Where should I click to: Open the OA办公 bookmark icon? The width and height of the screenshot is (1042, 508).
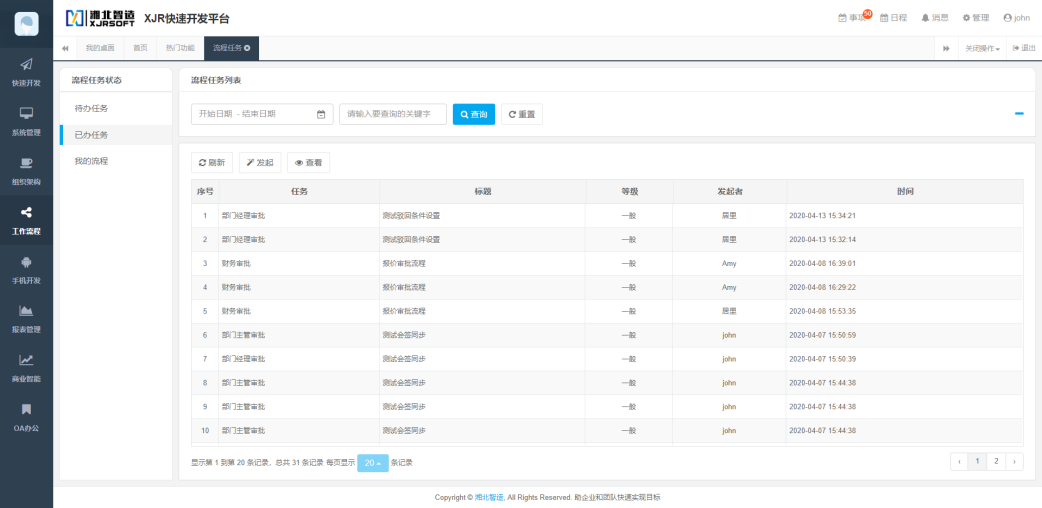pos(26,409)
